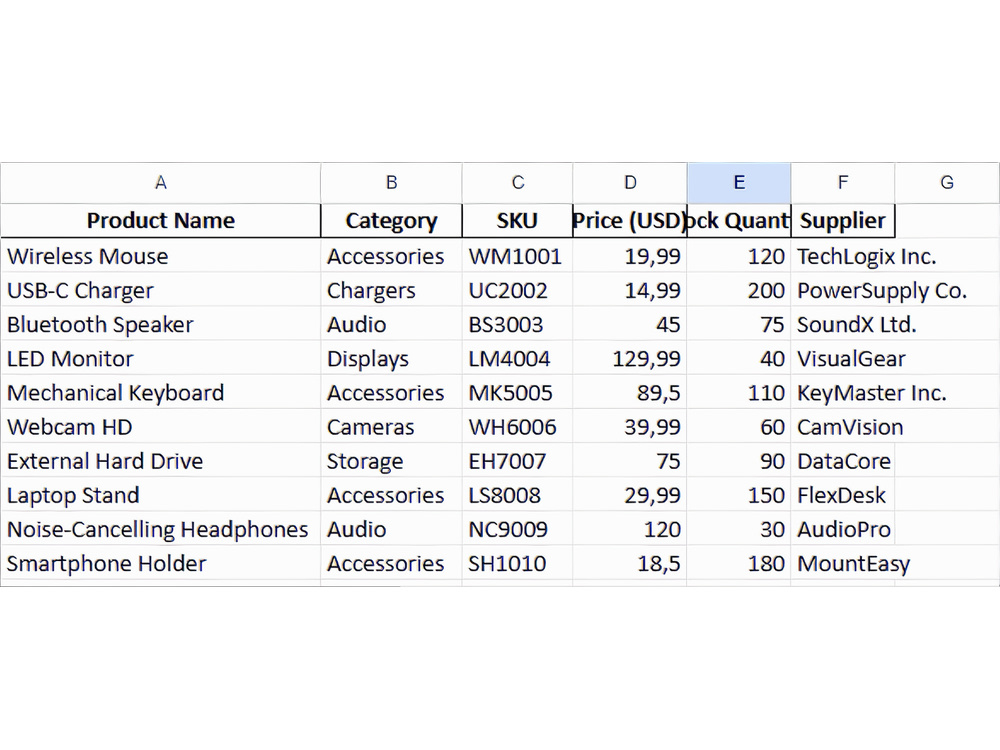
Task: Click supplier cell CamVision
Action: coord(843,427)
